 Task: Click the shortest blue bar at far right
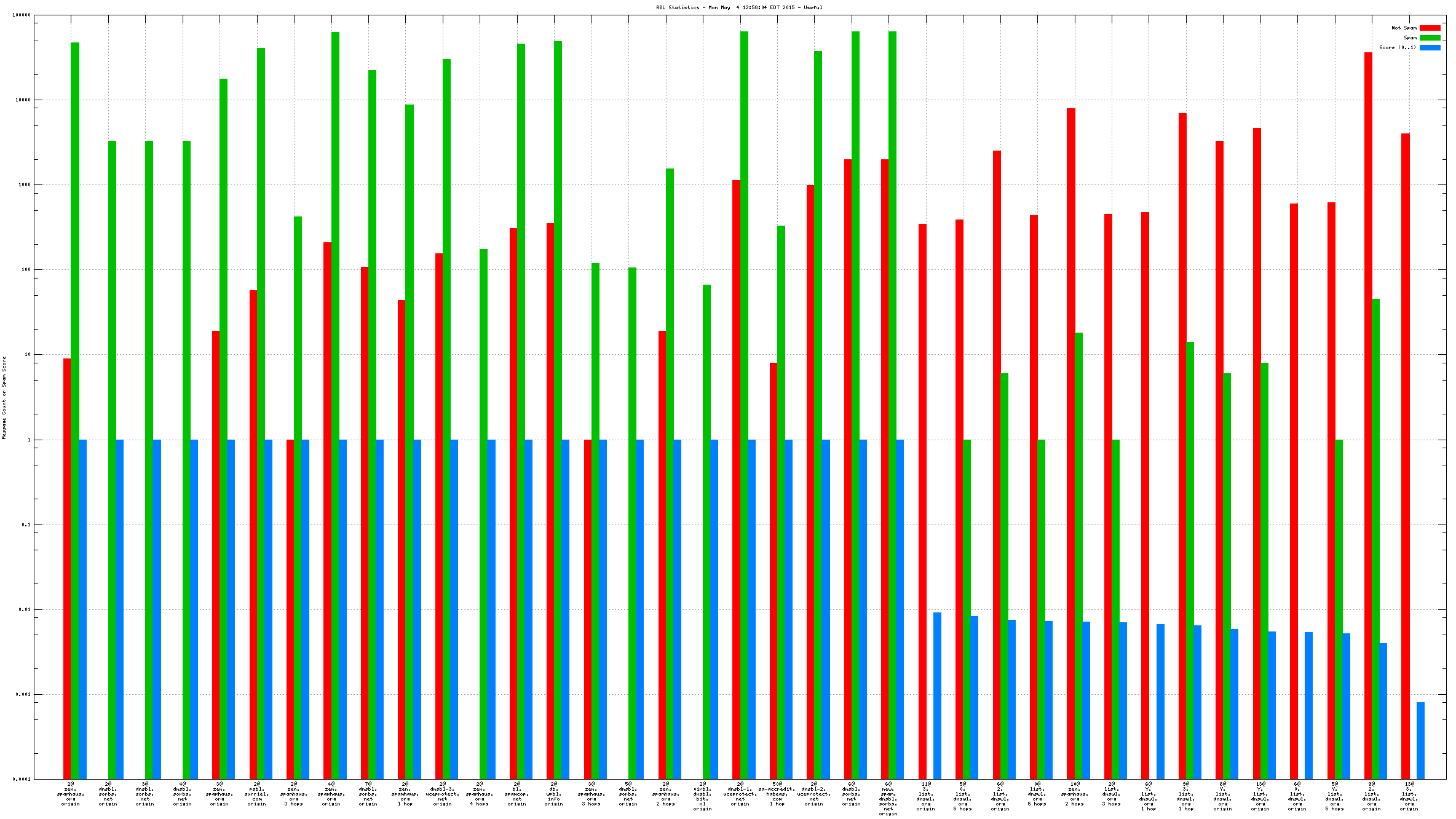pos(1420,740)
